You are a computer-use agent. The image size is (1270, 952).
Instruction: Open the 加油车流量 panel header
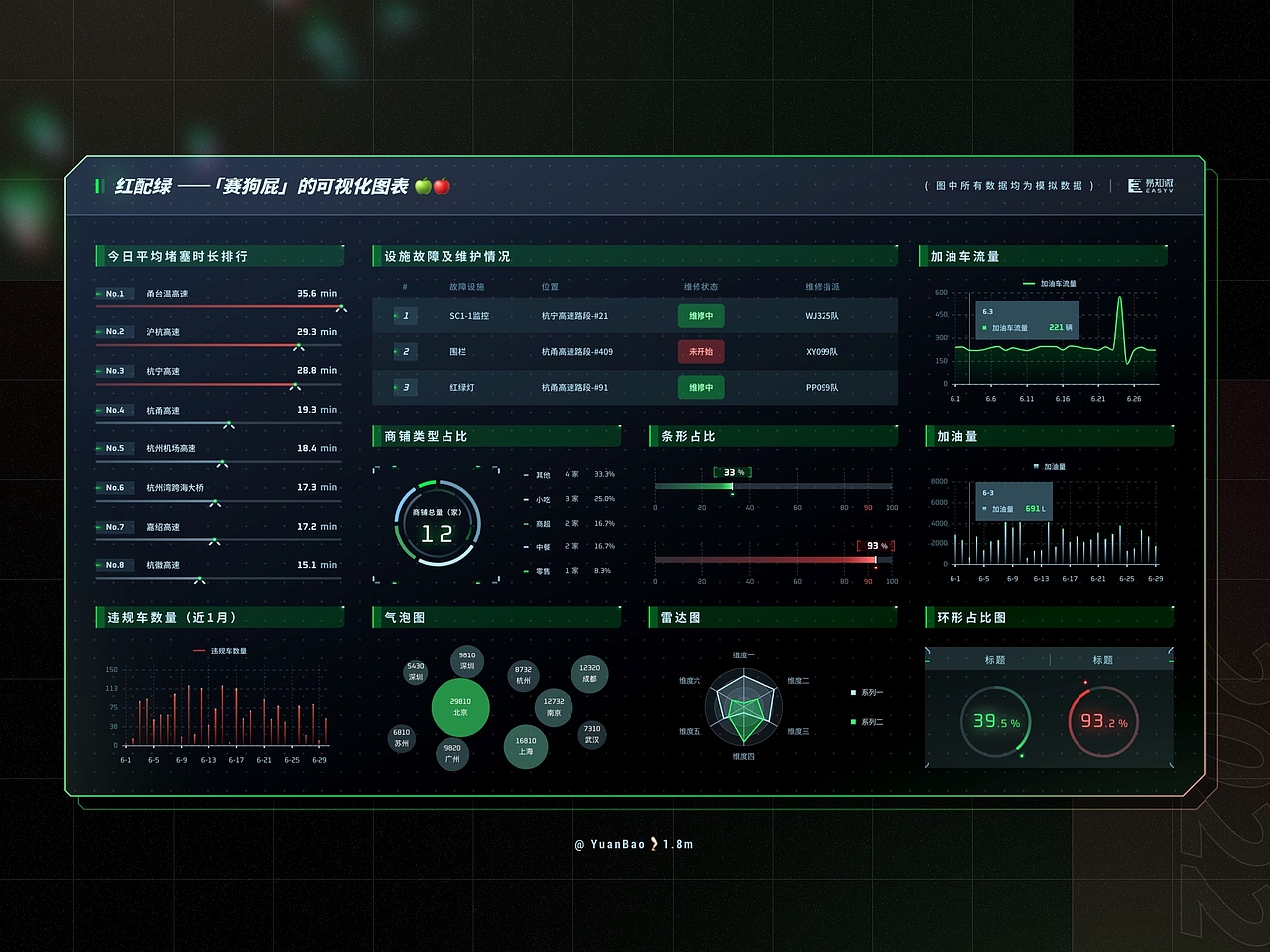1043,256
